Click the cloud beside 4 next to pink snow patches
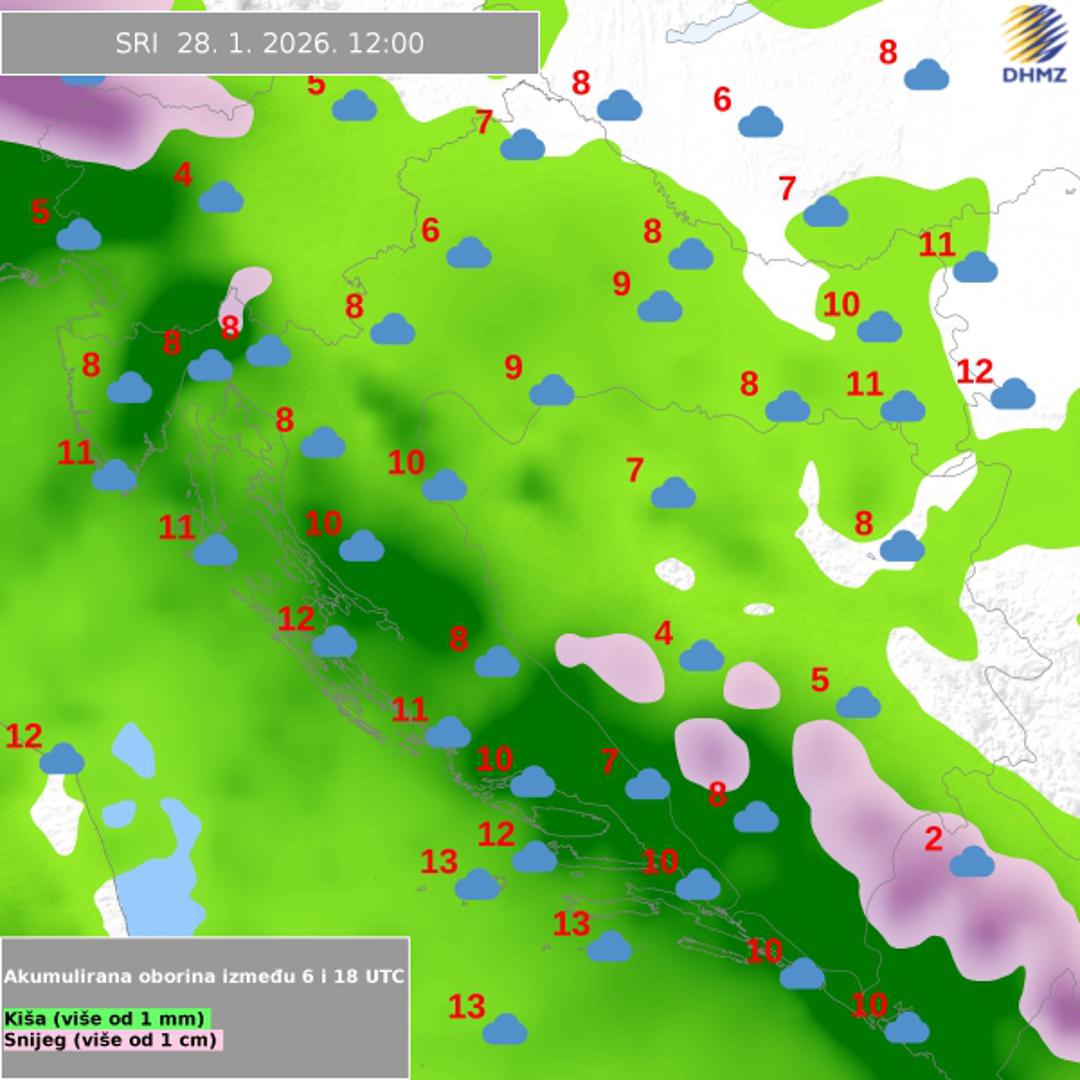This screenshot has width=1080, height=1080. click(x=701, y=656)
